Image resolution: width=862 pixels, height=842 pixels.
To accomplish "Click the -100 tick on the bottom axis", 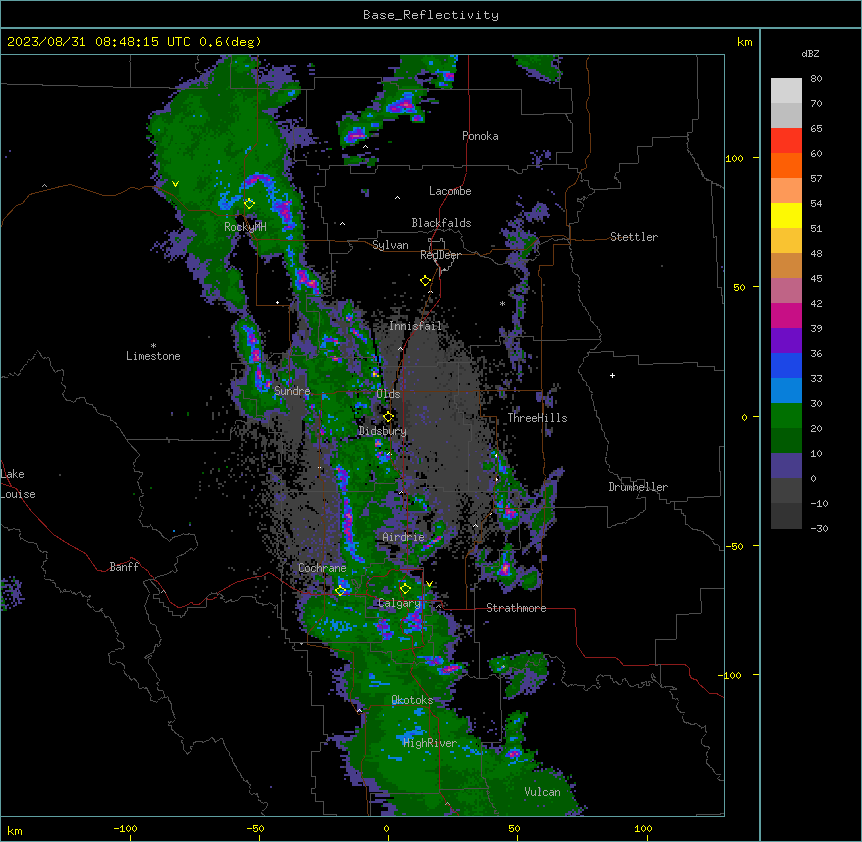I will 125,828.
